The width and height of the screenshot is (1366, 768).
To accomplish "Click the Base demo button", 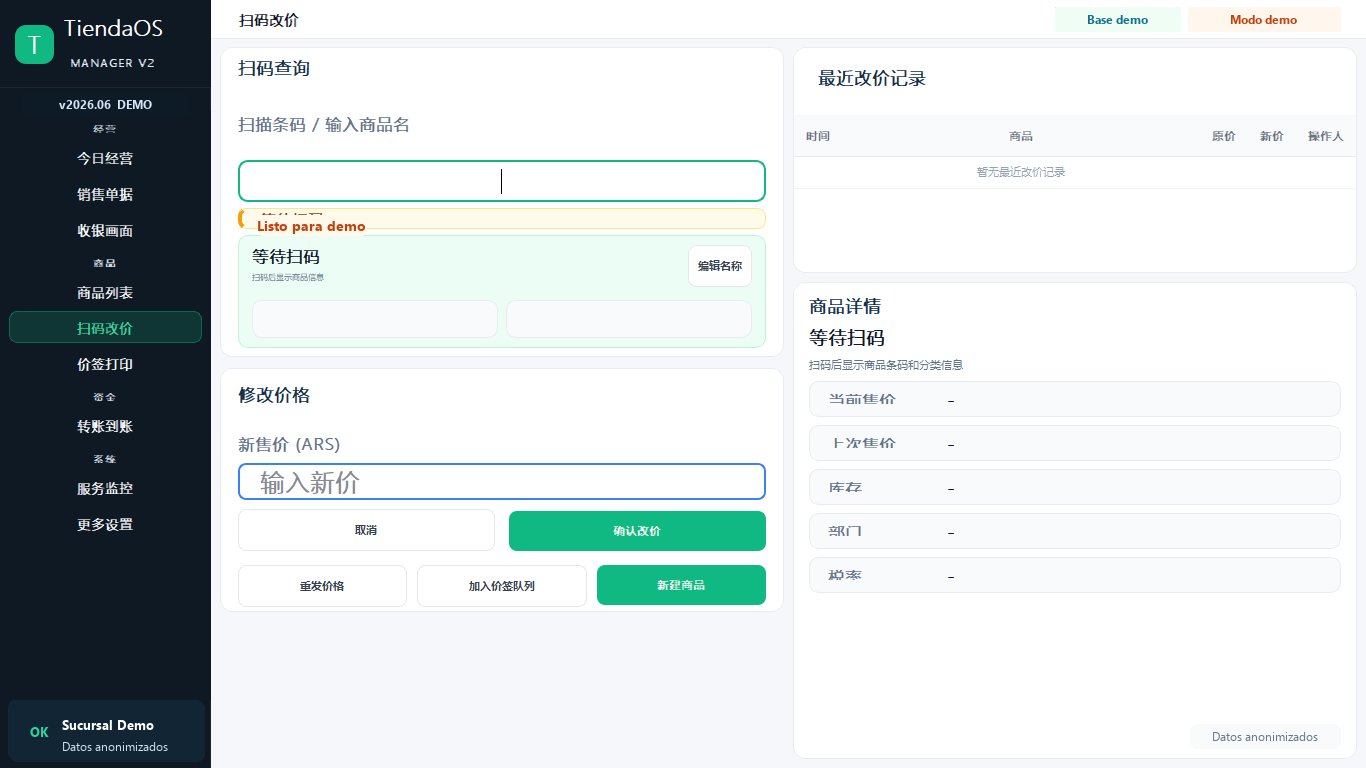I will pos(1117,20).
